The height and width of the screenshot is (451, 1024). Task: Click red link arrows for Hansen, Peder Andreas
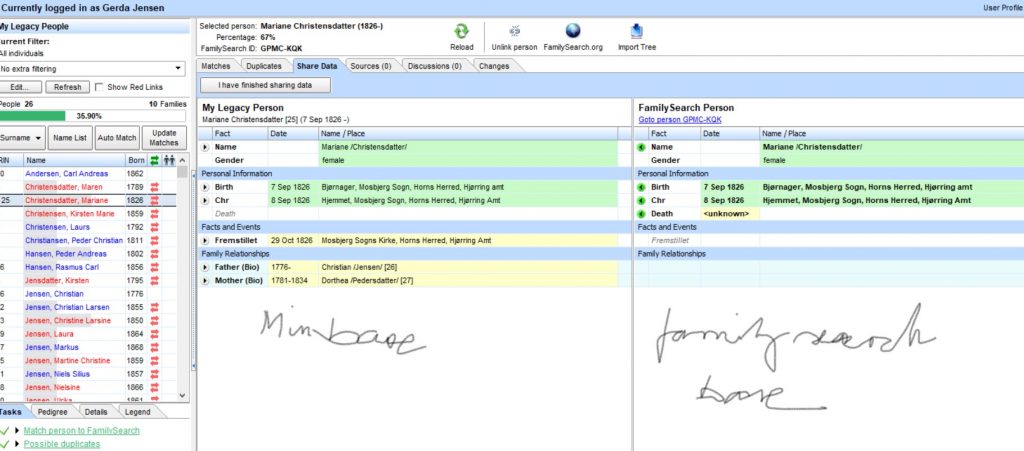155,254
